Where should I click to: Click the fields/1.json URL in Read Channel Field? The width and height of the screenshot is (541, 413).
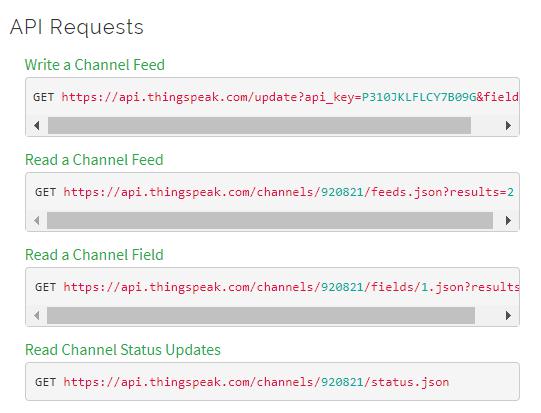(x=291, y=287)
